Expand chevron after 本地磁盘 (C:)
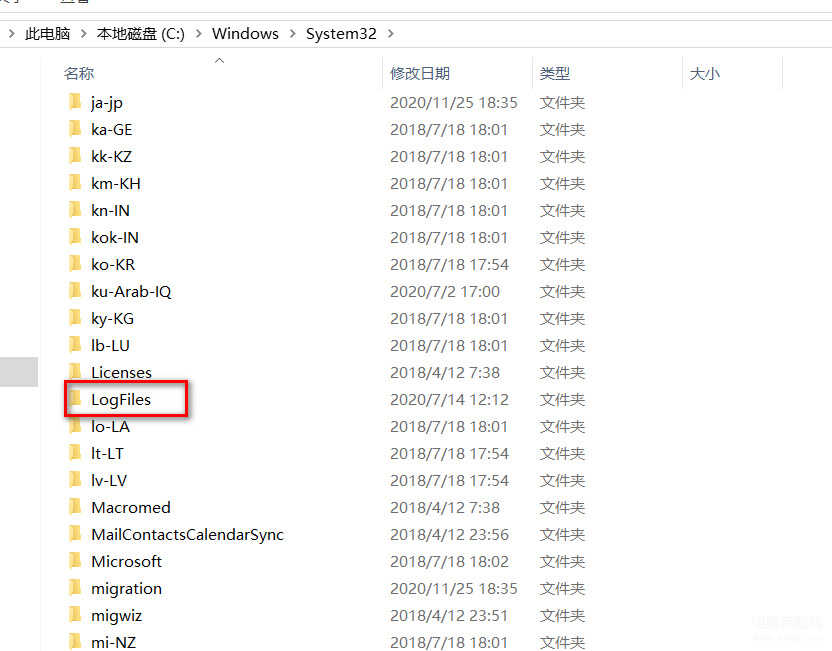This screenshot has width=832, height=651. [198, 34]
